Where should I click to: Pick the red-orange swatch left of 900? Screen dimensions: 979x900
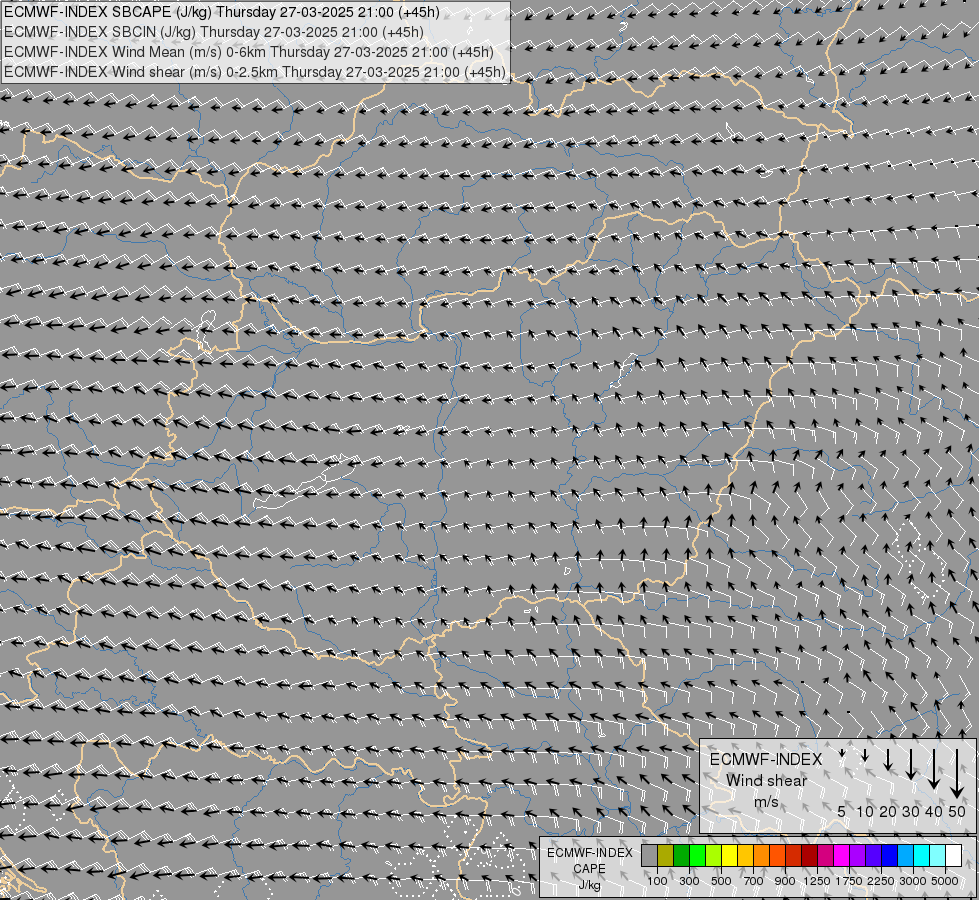[x=777, y=855]
